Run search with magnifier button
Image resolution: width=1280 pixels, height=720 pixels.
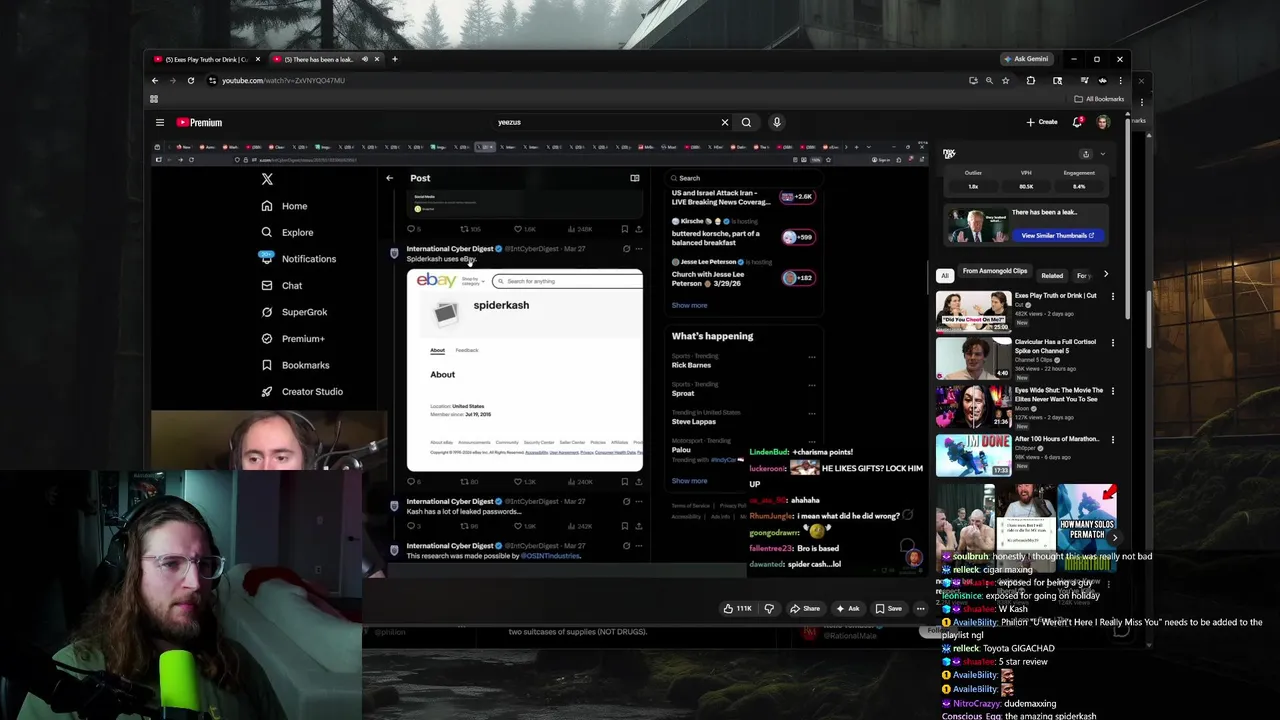point(746,122)
